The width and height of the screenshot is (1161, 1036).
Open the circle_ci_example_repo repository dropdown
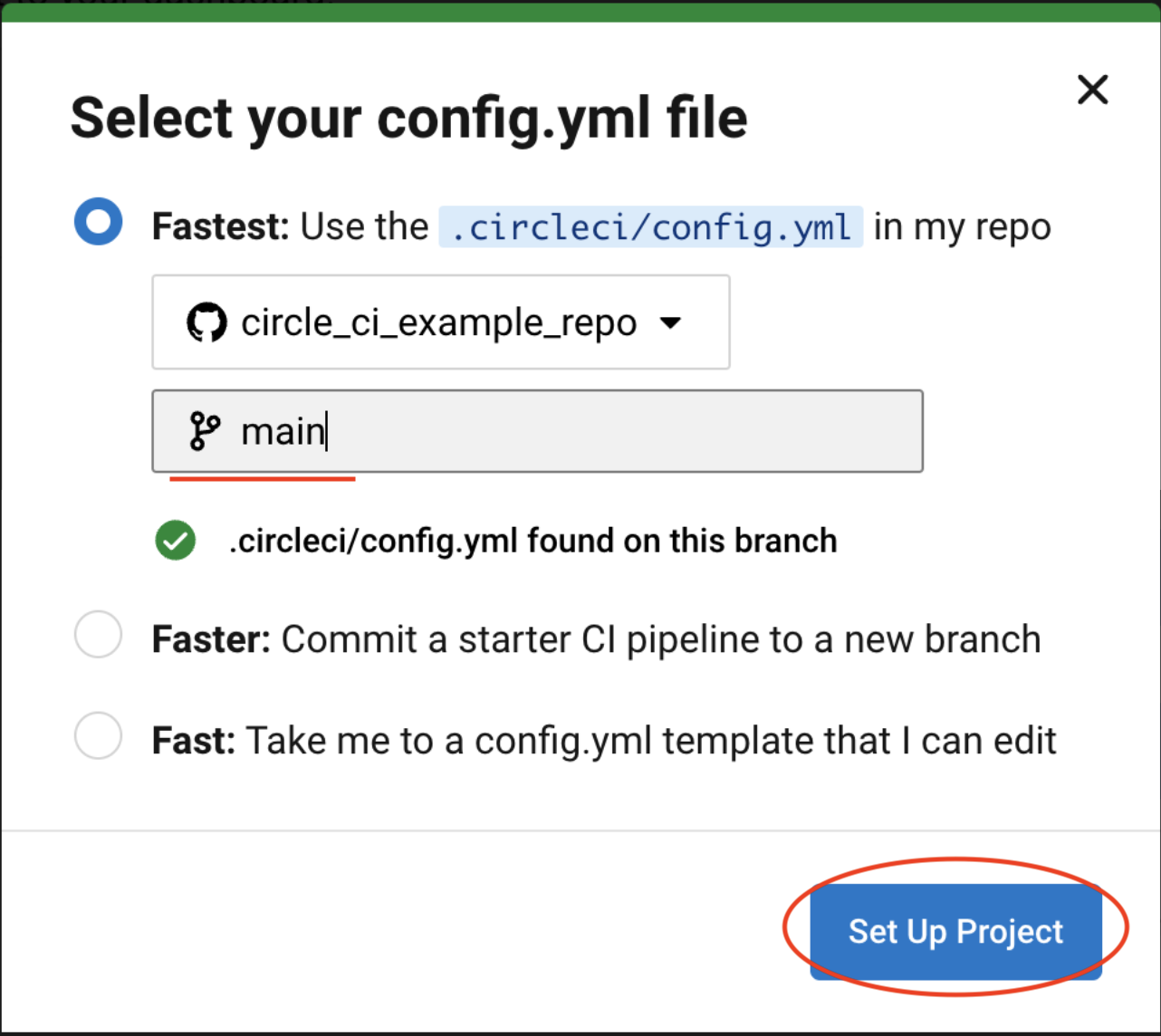(x=439, y=322)
